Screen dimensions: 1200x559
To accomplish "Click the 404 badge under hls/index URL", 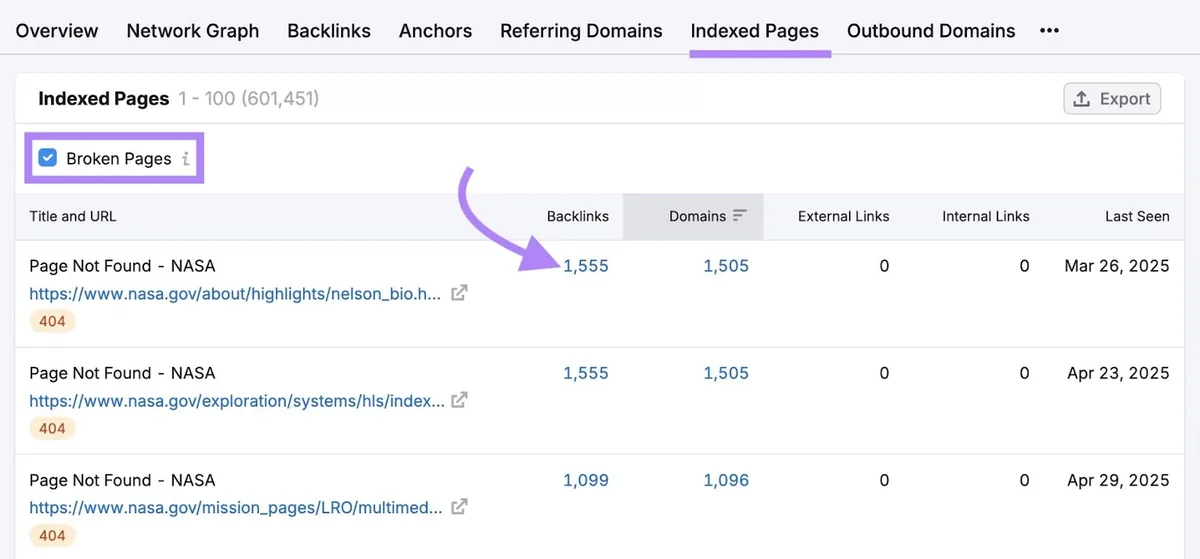I will (x=52, y=428).
